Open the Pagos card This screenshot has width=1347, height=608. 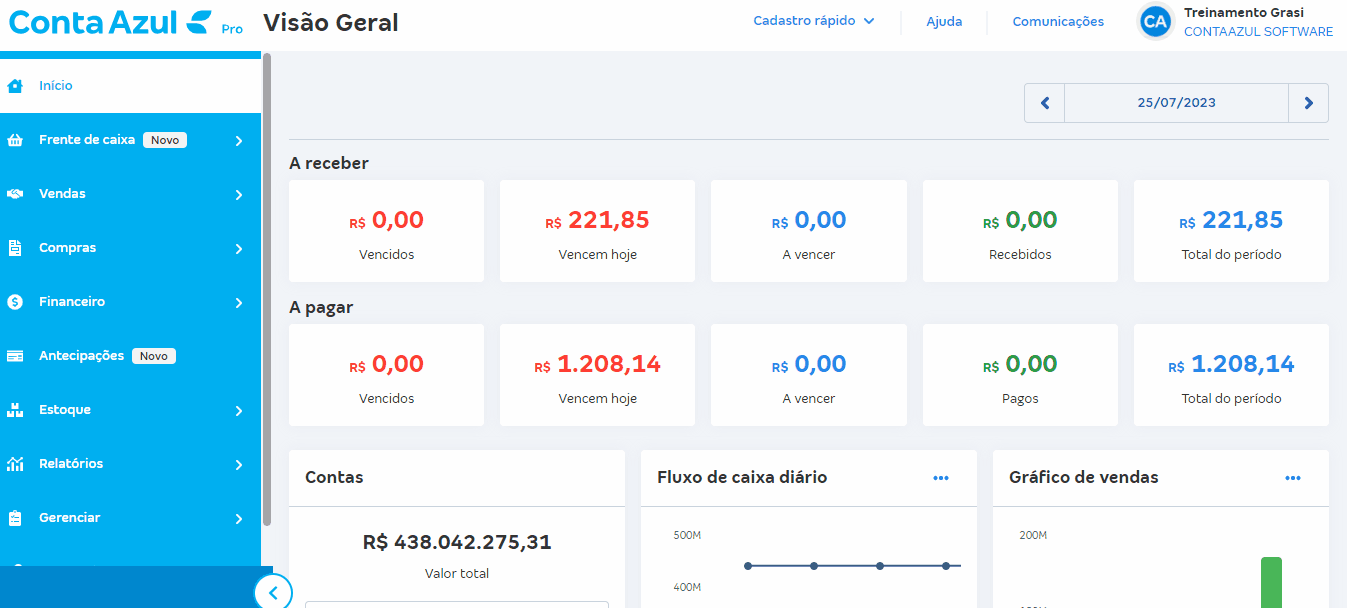(x=1020, y=375)
